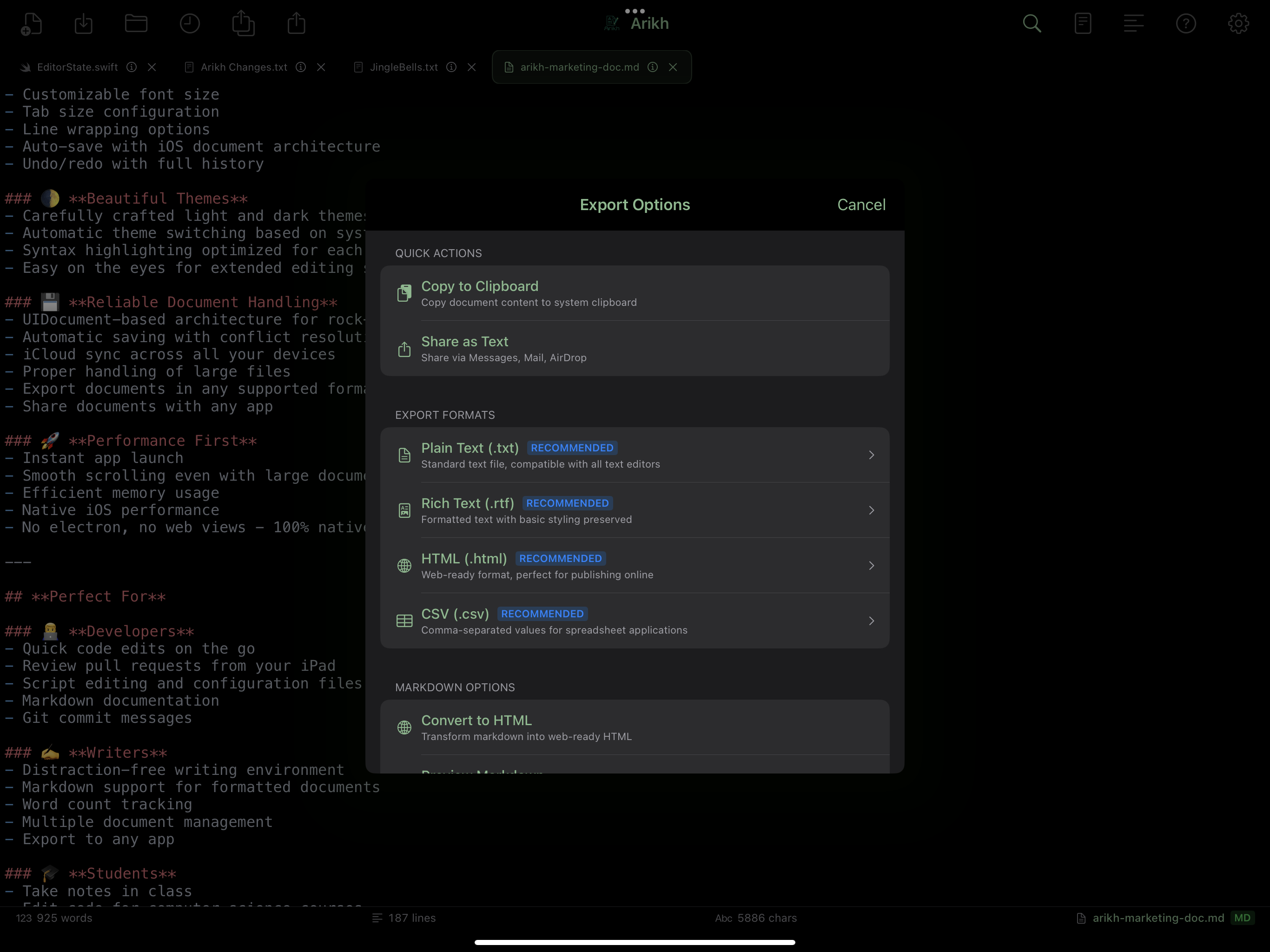1270x952 pixels.
Task: Open the folder browser icon
Action: 136,24
